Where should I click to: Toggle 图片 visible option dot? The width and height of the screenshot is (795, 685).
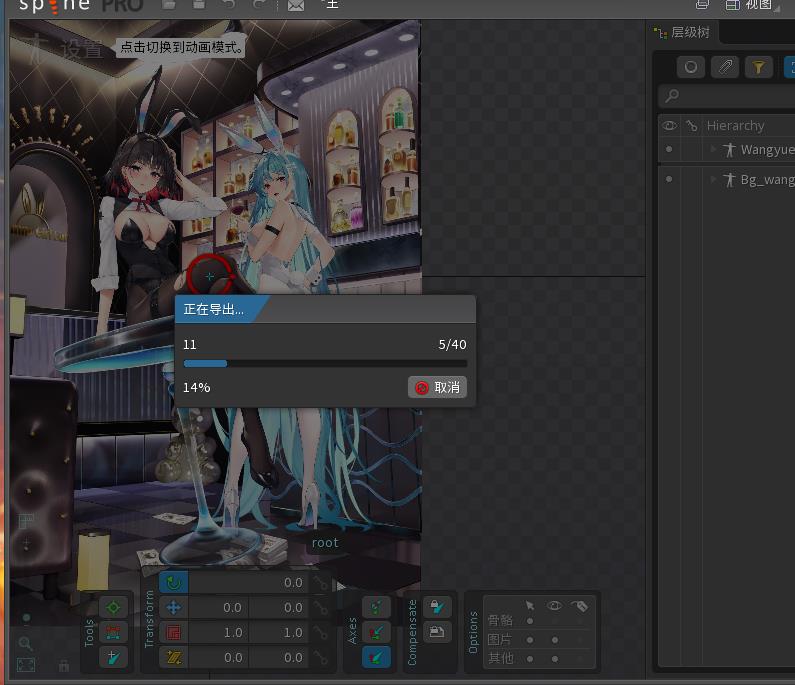[555, 640]
